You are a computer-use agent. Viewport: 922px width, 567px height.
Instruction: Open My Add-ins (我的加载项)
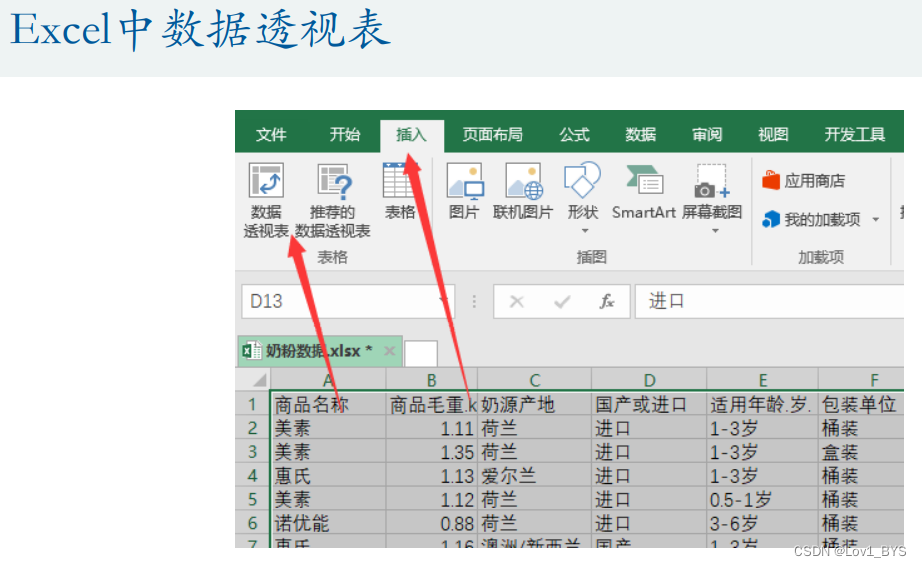(x=811, y=219)
